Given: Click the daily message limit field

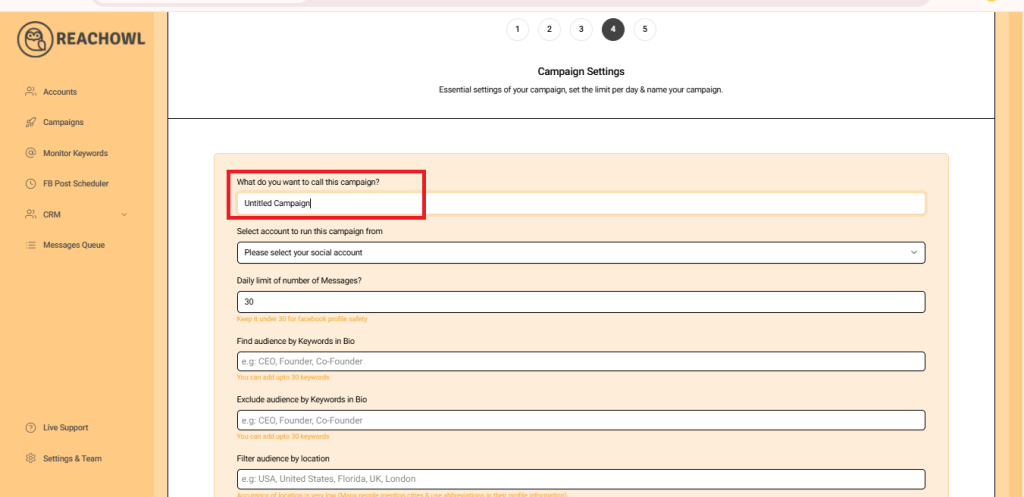Looking at the screenshot, I should 581,302.
